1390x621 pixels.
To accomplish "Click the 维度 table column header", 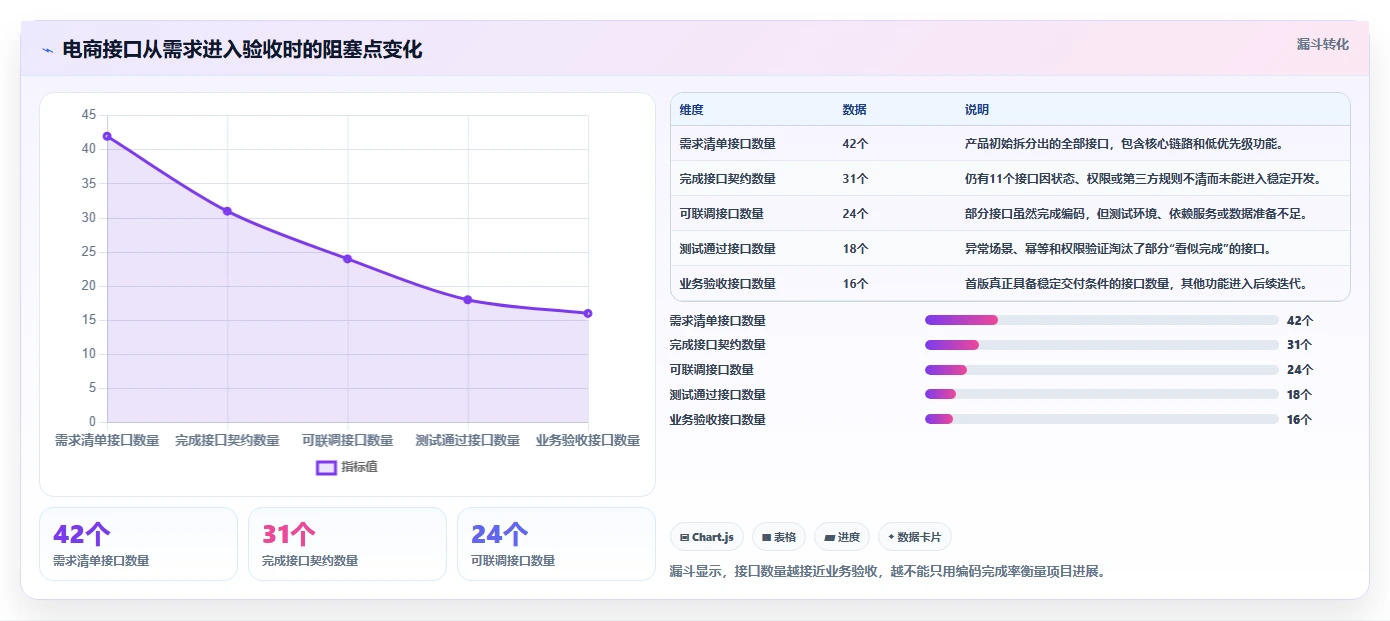I will (x=691, y=110).
